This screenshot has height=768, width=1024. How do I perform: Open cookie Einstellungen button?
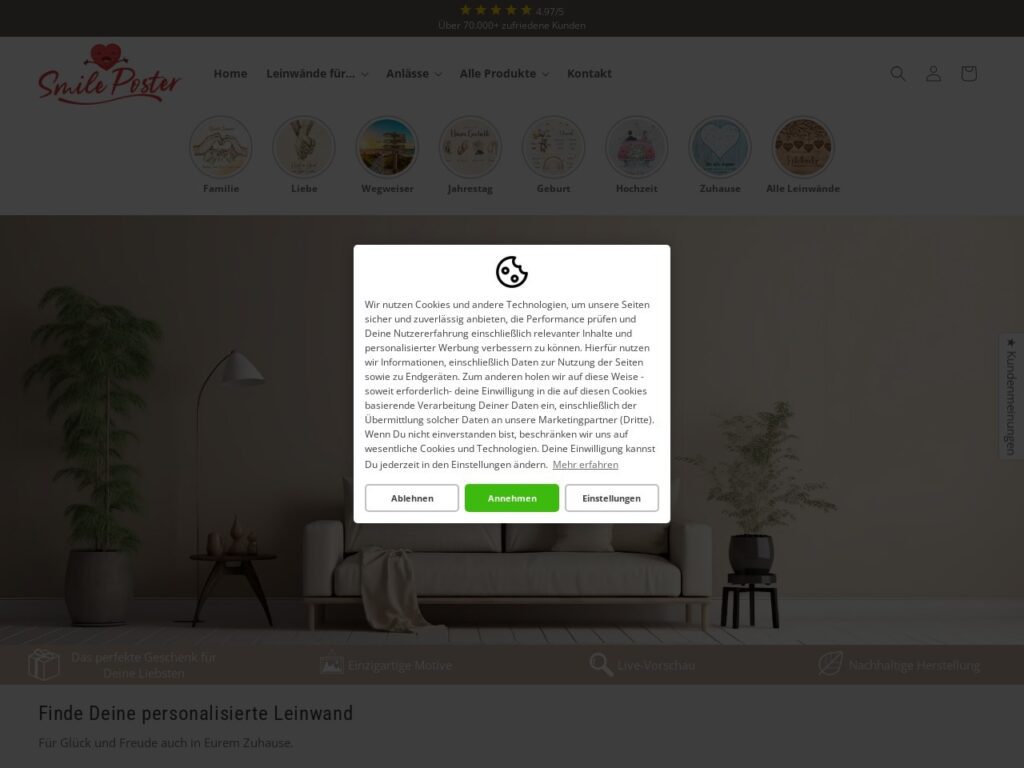point(611,498)
